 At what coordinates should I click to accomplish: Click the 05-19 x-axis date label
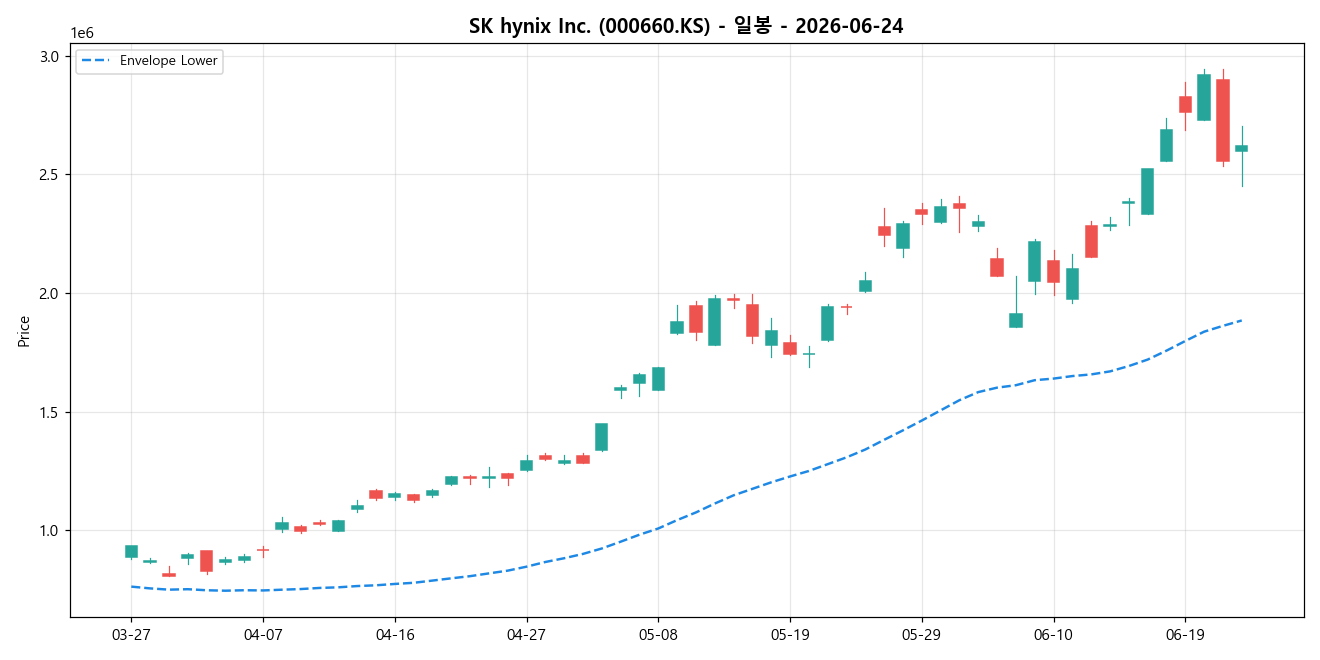[x=790, y=634]
